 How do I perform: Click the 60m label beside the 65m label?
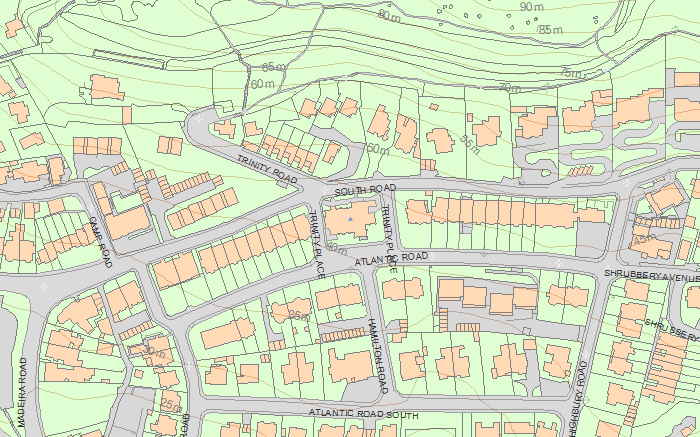pyautogui.click(x=262, y=84)
